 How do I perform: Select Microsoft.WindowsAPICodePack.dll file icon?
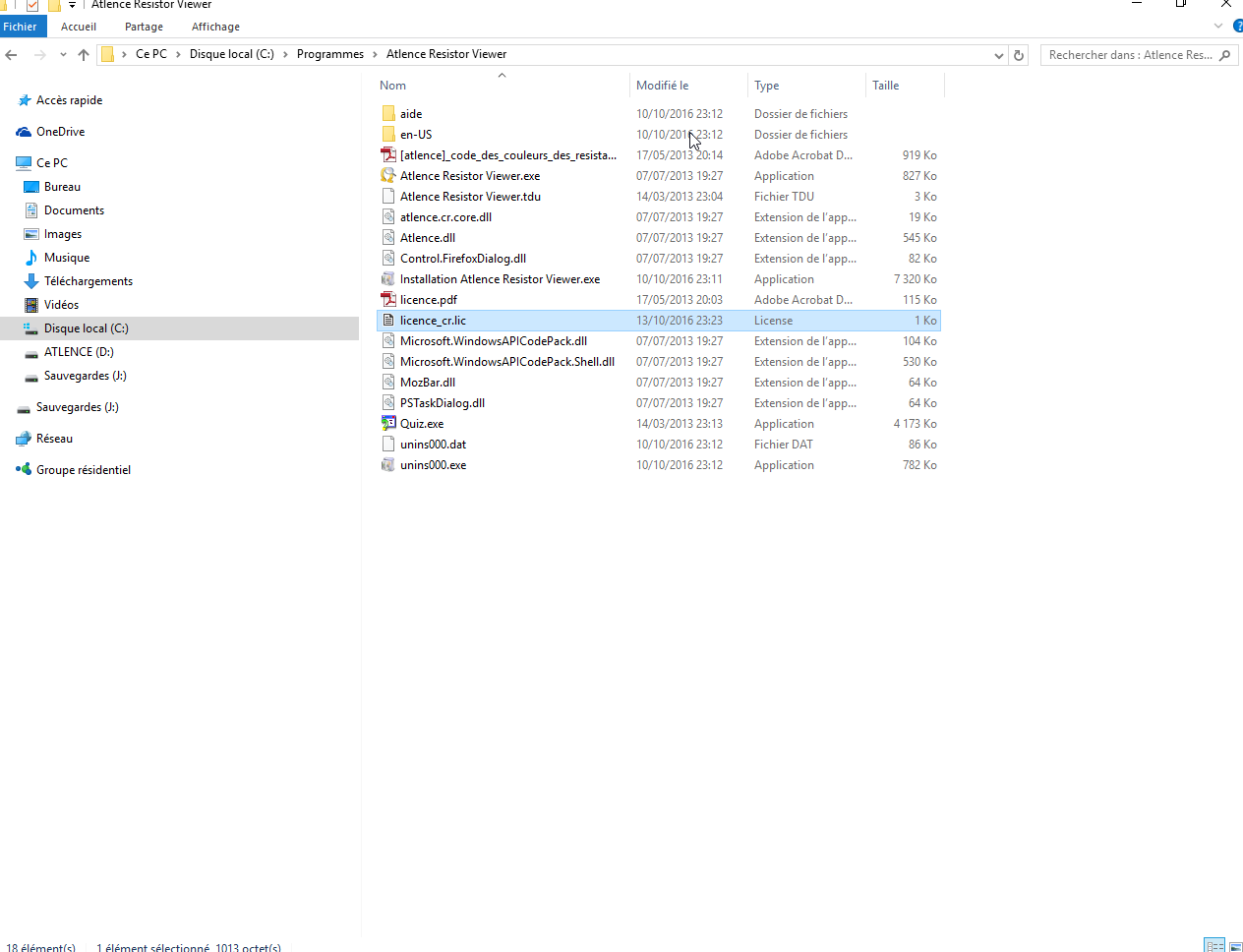coord(388,341)
